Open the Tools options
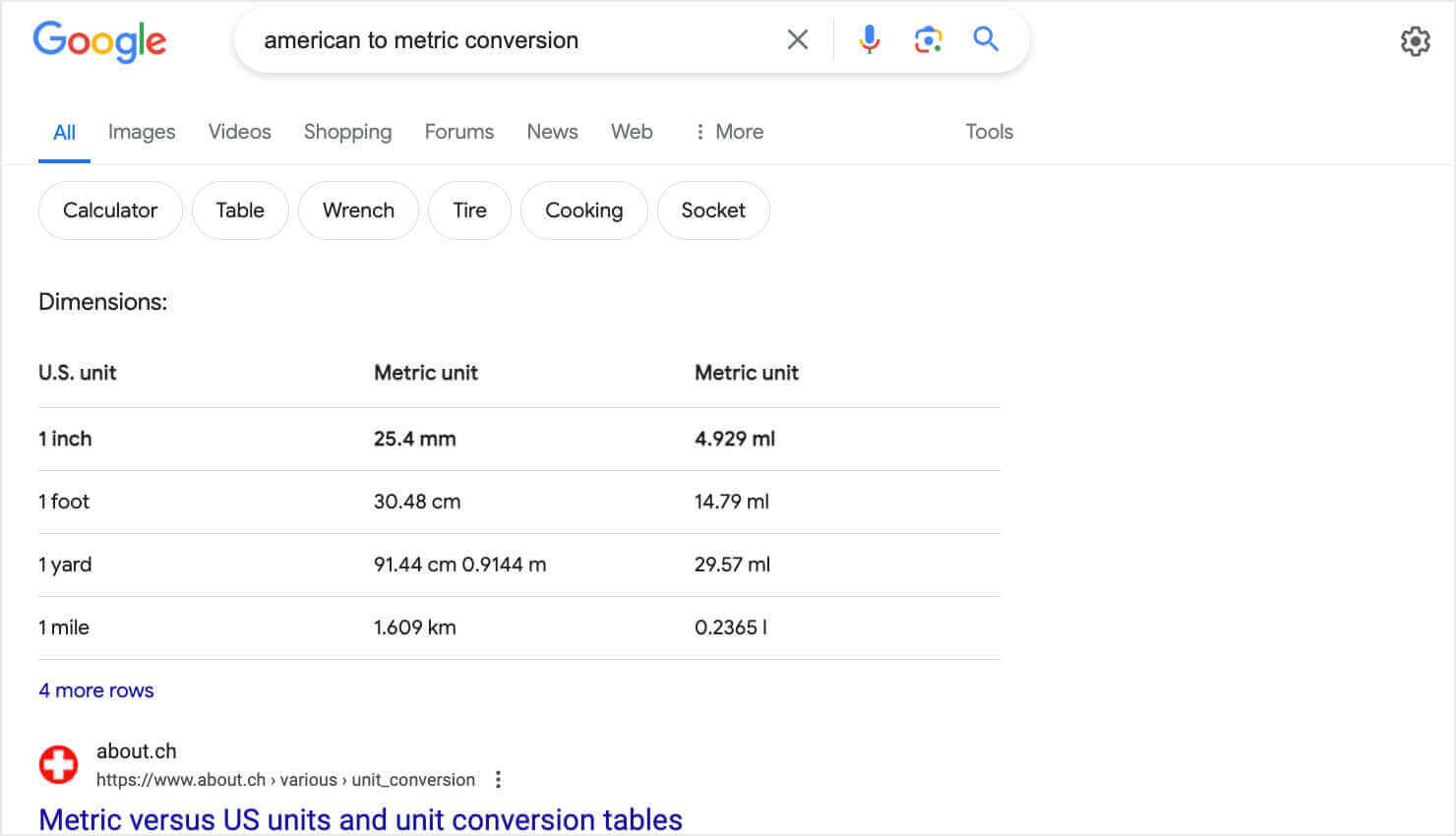Image resolution: width=1456 pixels, height=836 pixels. tap(988, 131)
